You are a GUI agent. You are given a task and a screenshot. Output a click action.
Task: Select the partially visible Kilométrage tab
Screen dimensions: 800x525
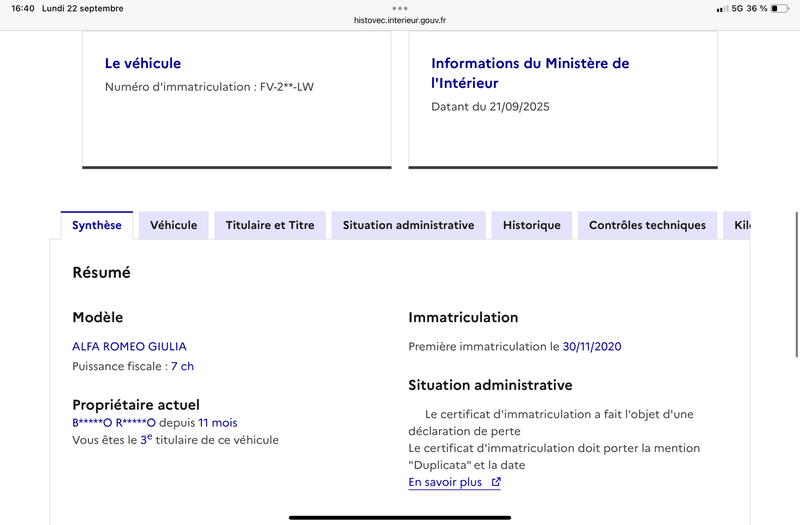click(737, 225)
